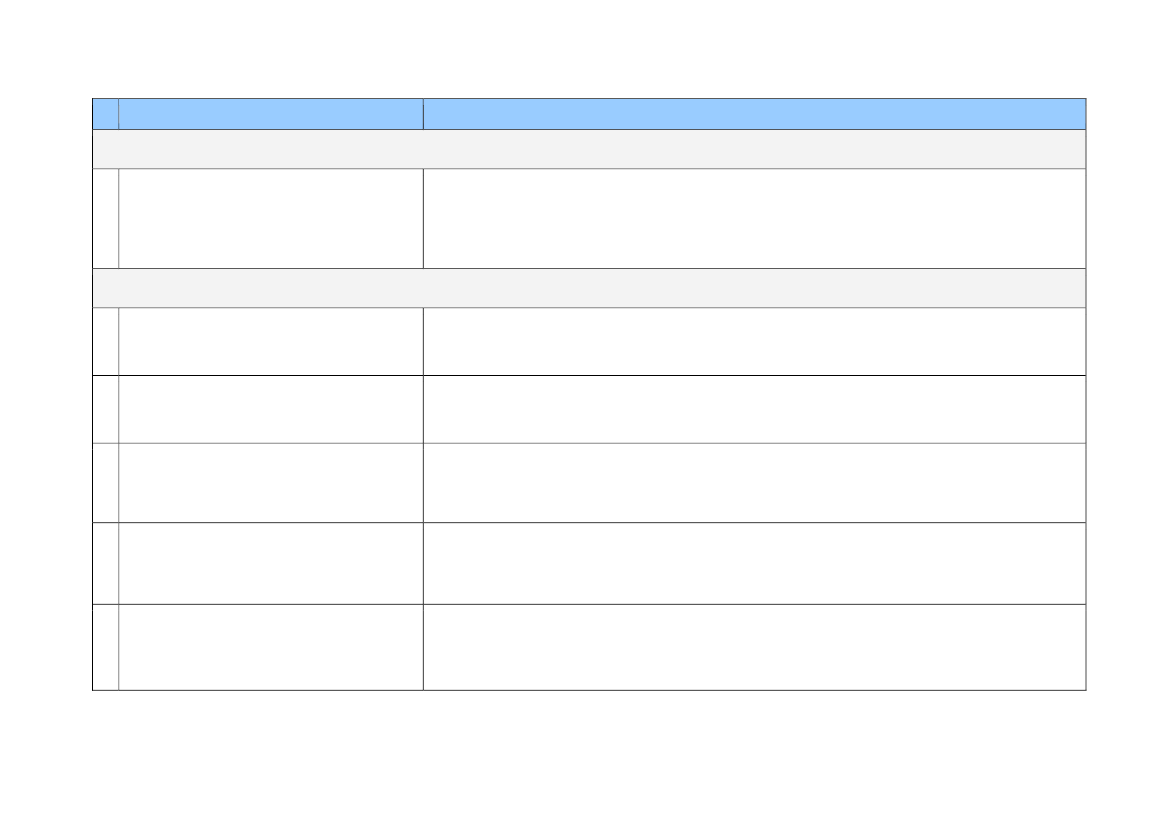Click the narrow left cell directly below the second gray band
Image resolution: width=1169 pixels, height=827 pixels.
click(x=105, y=342)
